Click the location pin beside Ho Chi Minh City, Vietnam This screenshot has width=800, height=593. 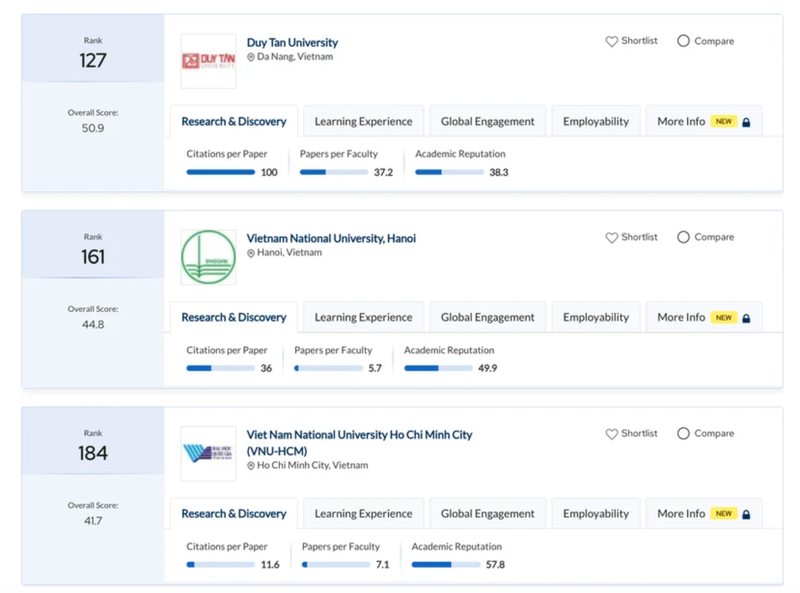251,466
